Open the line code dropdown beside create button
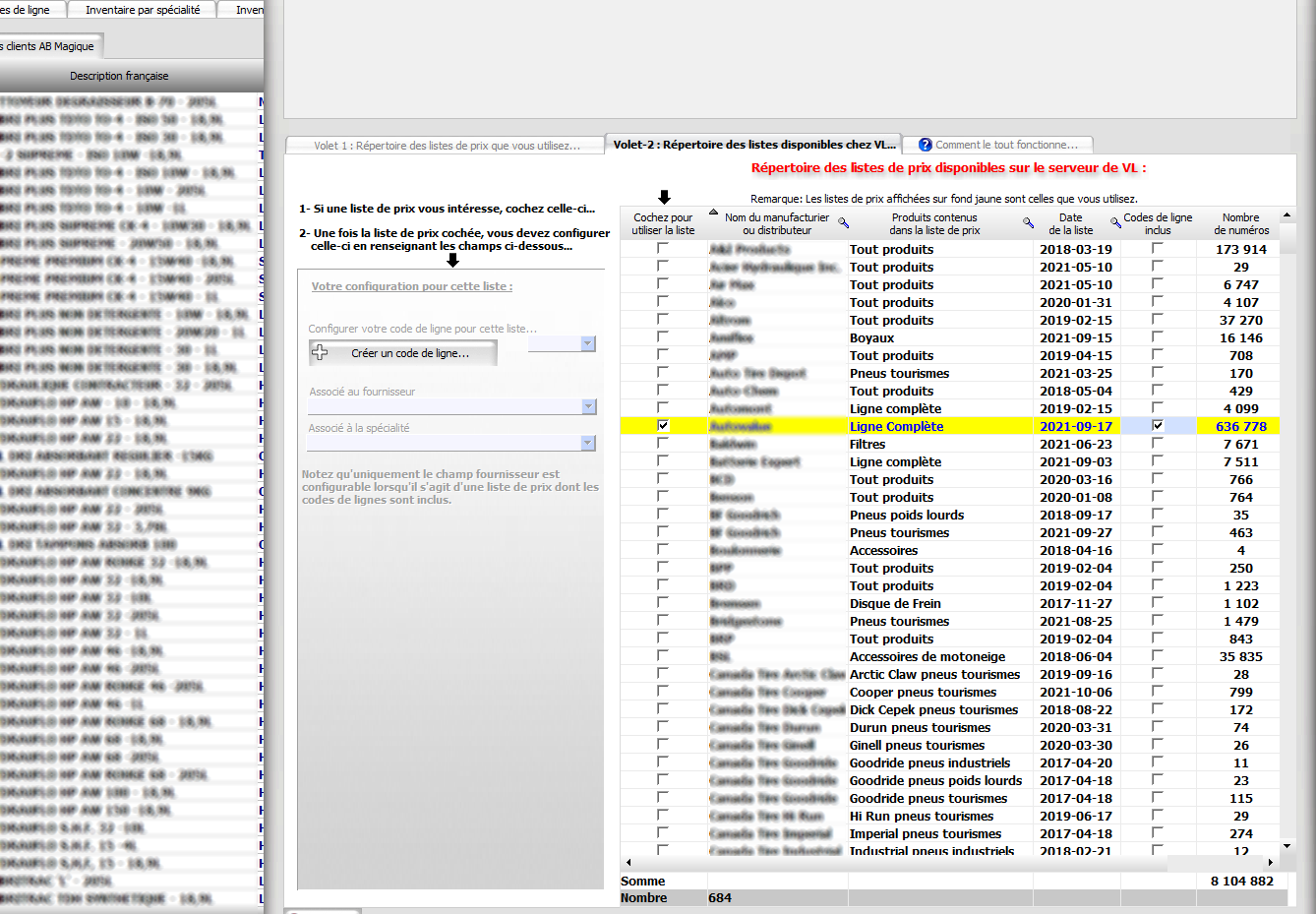Viewport: 1316px width, 914px height. [587, 344]
